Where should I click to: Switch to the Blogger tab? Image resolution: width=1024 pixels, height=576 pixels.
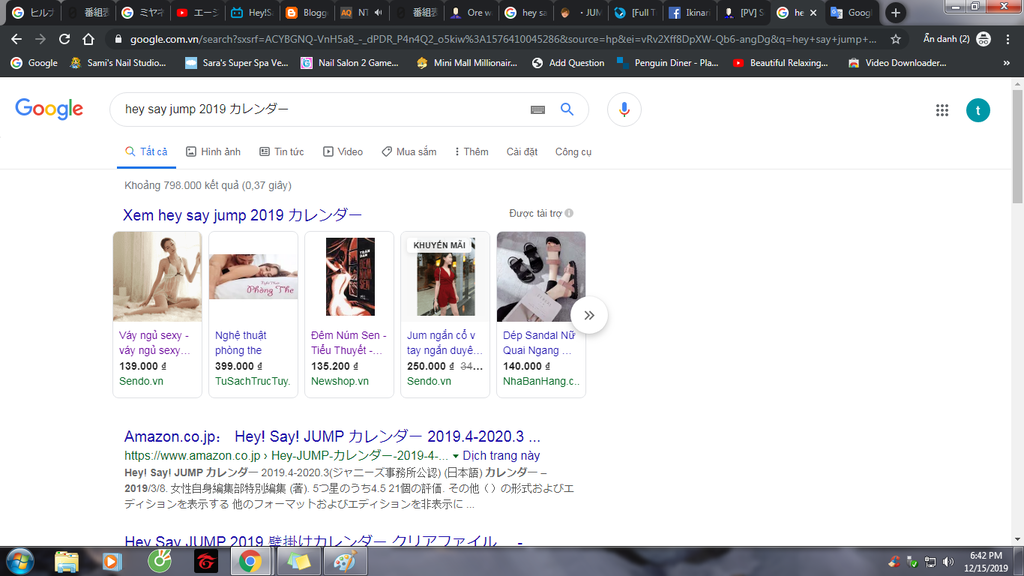pyautogui.click(x=306, y=12)
